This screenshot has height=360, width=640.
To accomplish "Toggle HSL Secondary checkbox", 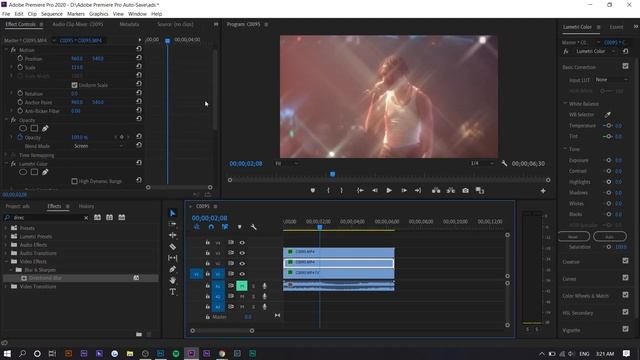I will pos(625,312).
